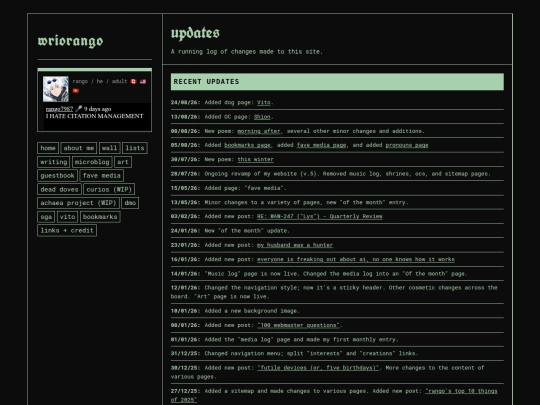Open the microblog page

pos(92,162)
